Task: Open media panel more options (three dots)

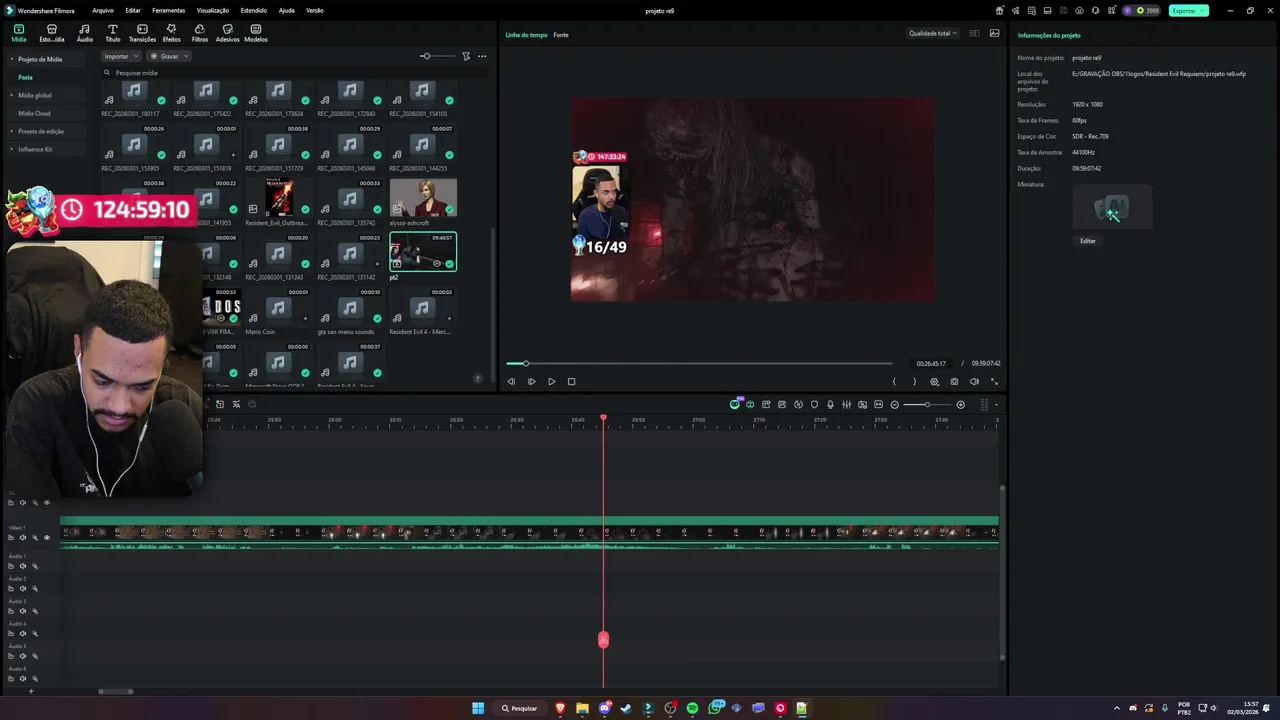Action: [482, 56]
